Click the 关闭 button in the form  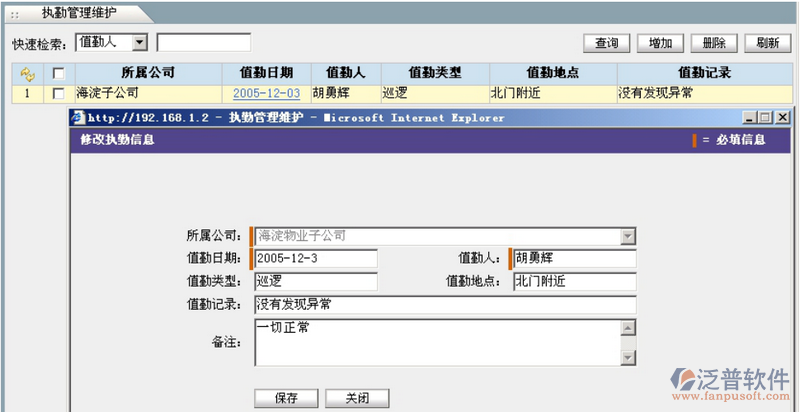tap(357, 398)
